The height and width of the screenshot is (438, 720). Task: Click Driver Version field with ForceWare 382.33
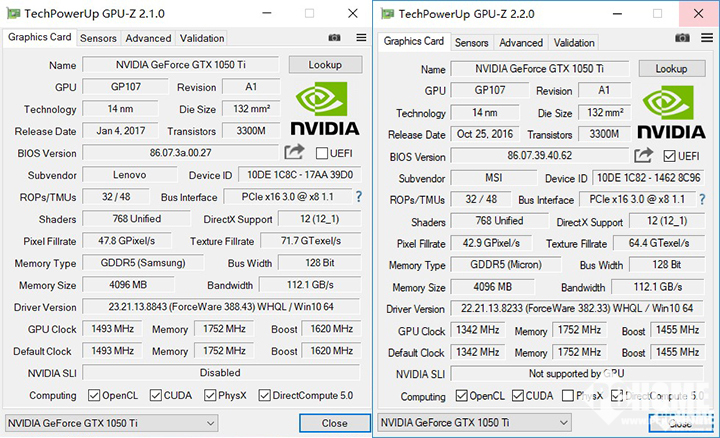click(x=577, y=308)
